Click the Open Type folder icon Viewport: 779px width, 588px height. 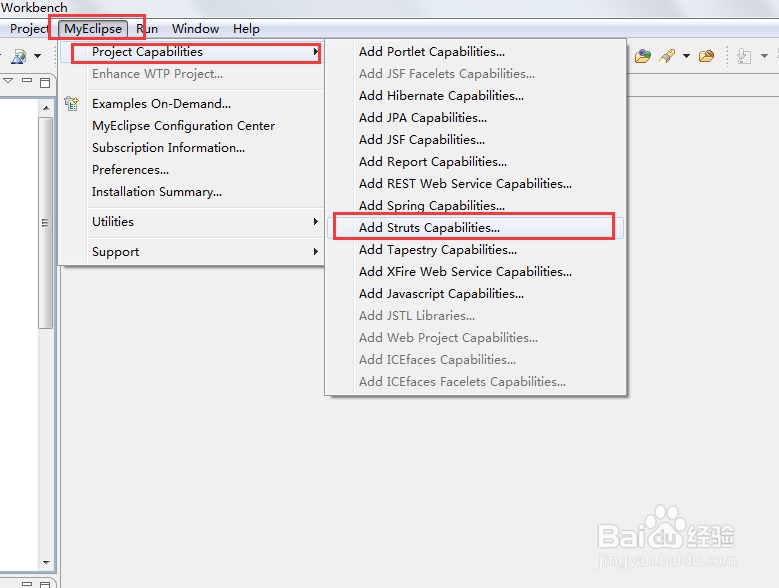pyautogui.click(x=642, y=56)
